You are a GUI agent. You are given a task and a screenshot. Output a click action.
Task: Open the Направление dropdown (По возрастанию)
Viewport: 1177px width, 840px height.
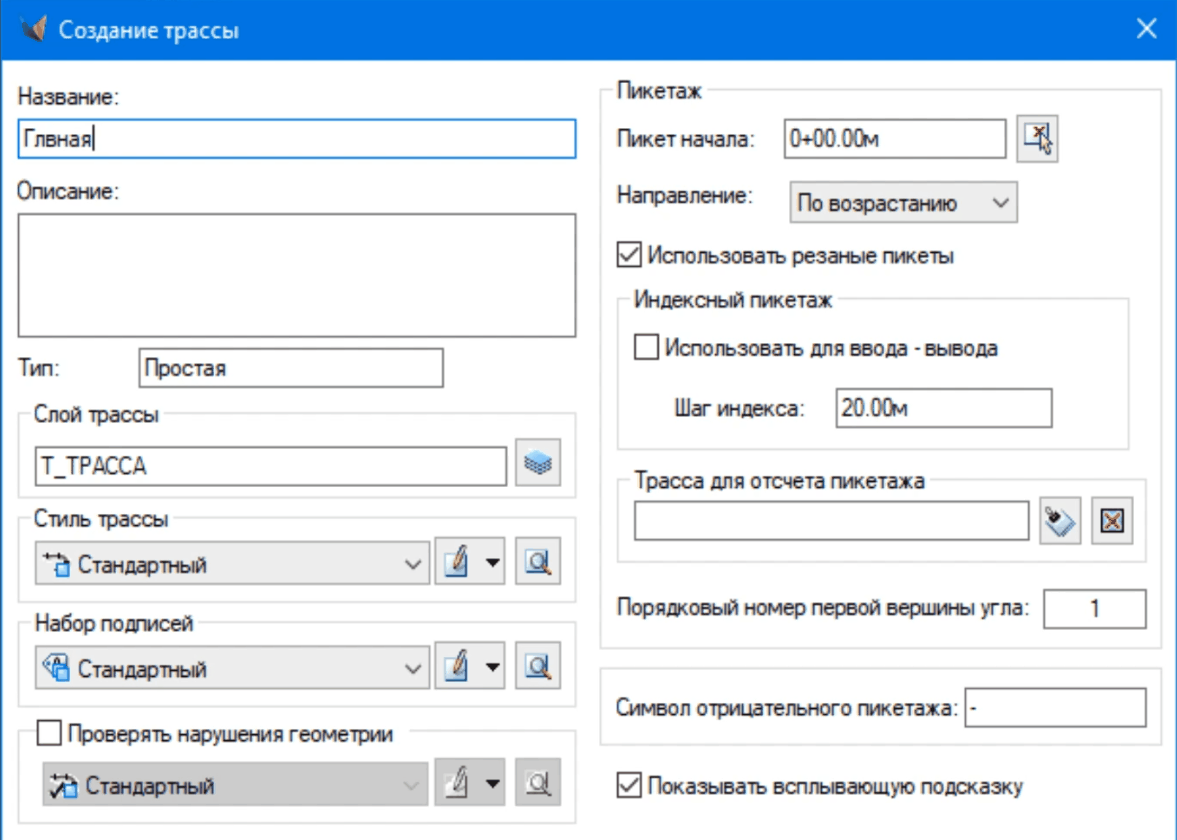[x=902, y=203]
